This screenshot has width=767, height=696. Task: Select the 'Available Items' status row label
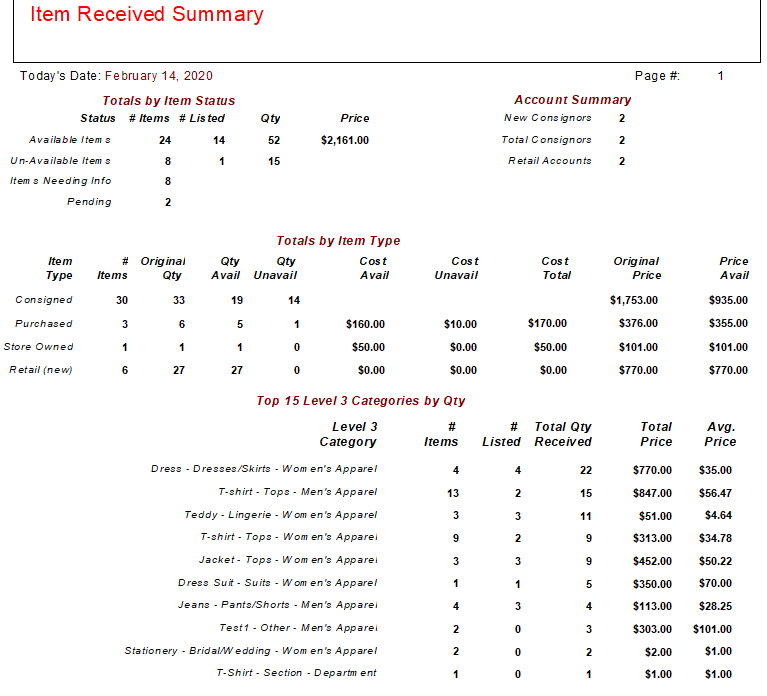(x=69, y=140)
